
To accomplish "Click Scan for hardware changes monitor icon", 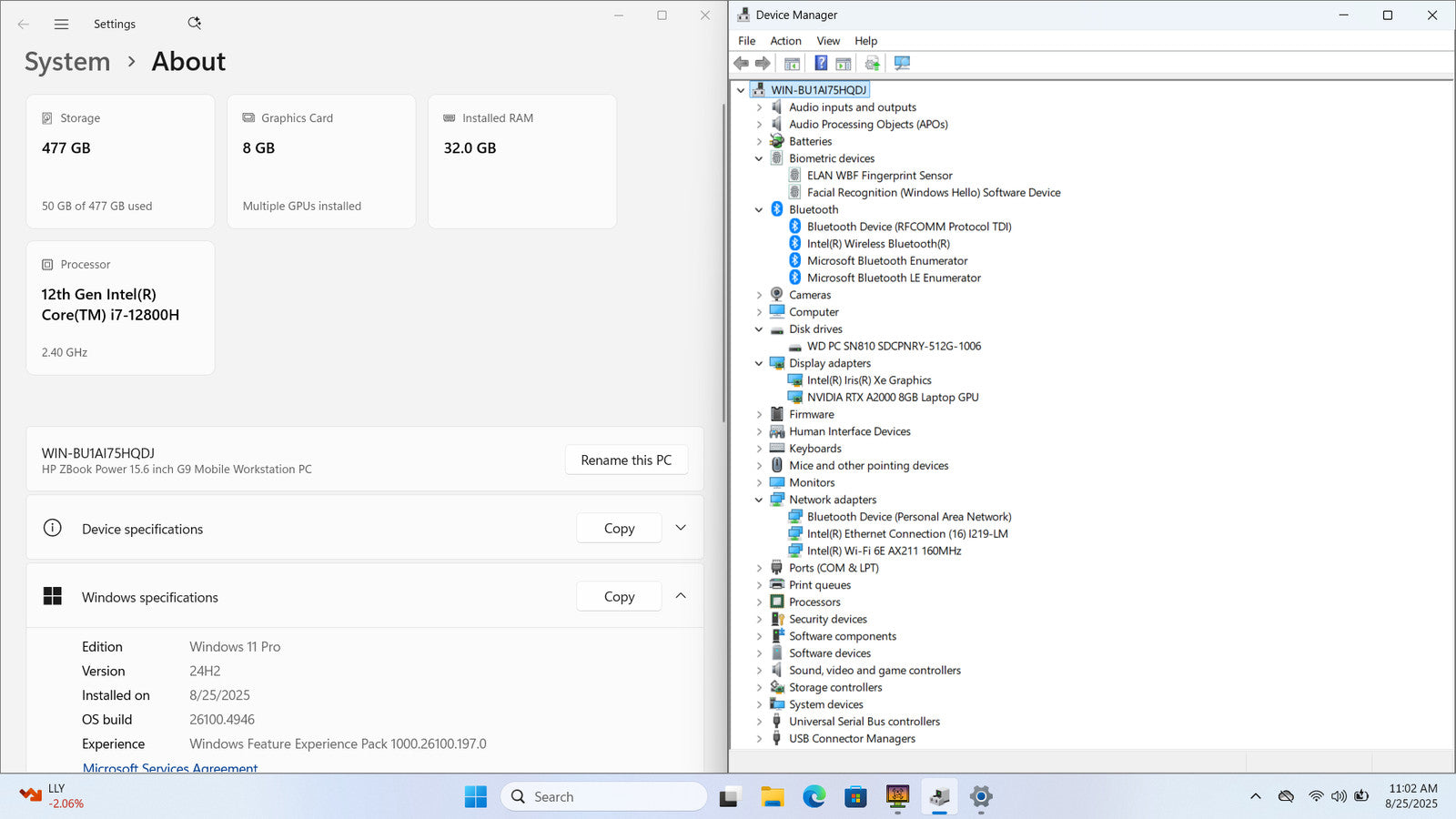I will click(902, 63).
